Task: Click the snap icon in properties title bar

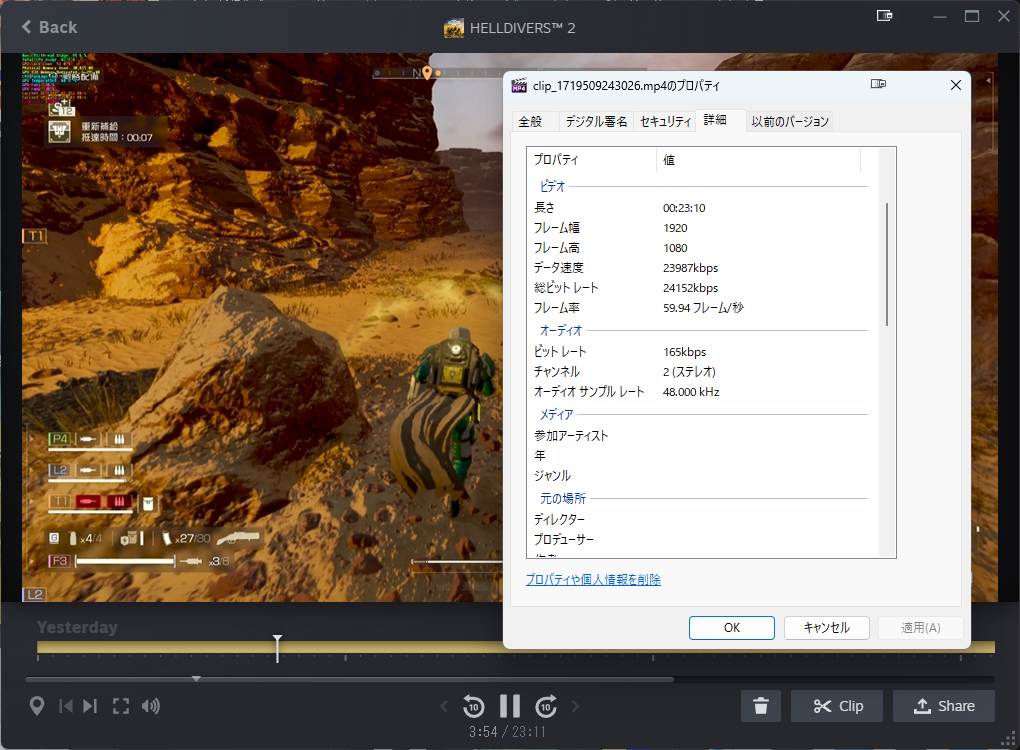Action: click(x=878, y=83)
